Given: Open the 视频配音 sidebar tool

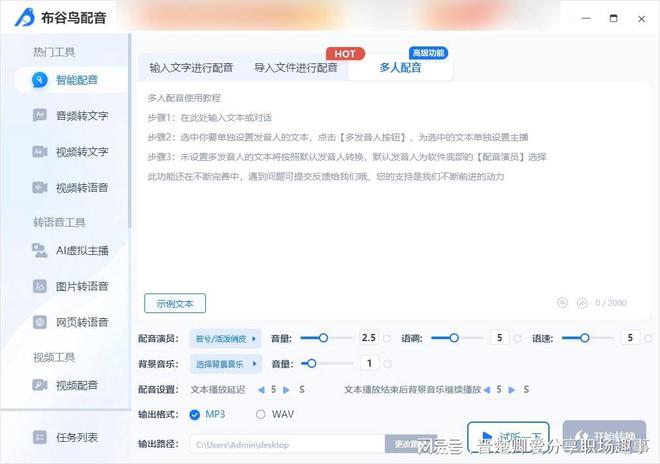Looking at the screenshot, I should pos(66,385).
